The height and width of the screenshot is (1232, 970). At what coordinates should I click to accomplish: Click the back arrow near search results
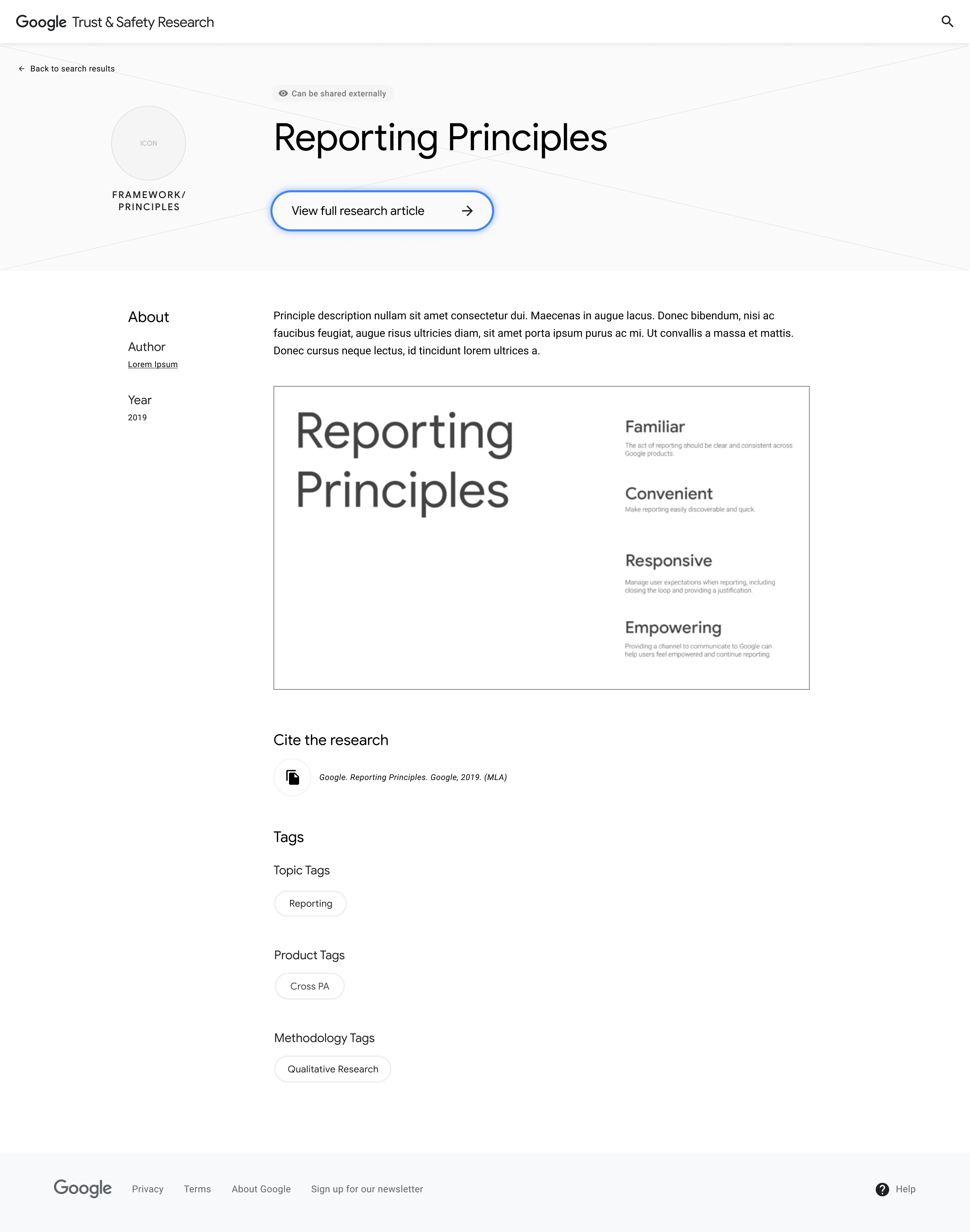pyautogui.click(x=22, y=68)
